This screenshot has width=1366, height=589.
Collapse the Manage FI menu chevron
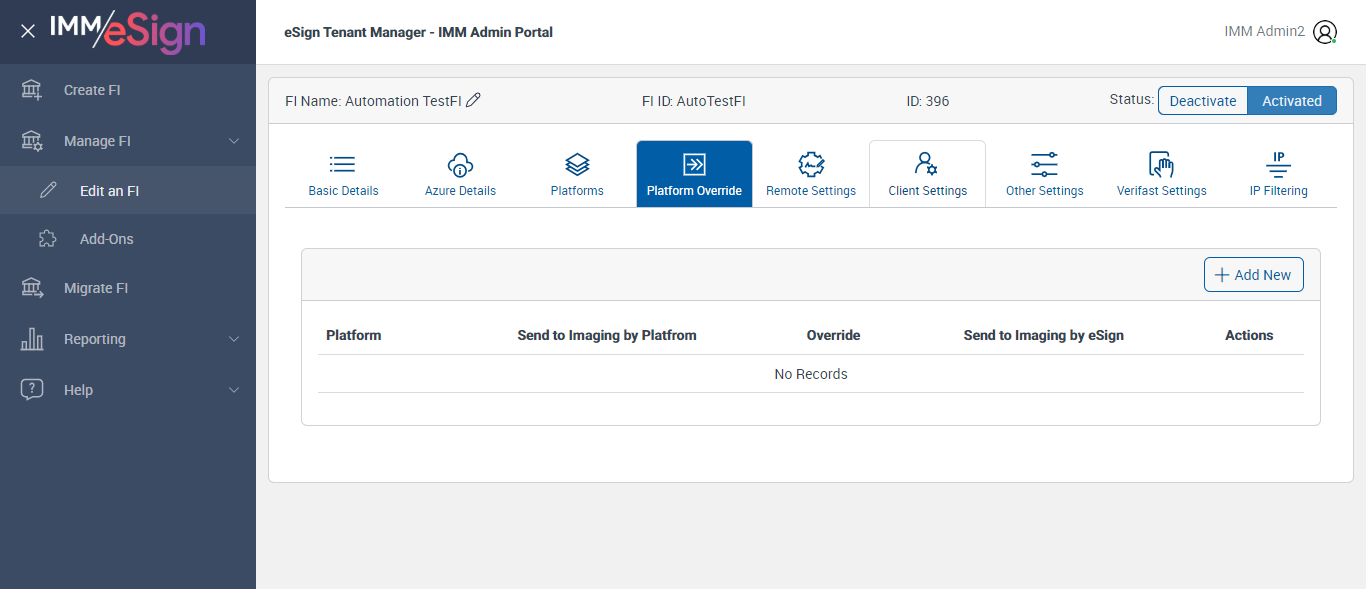[x=234, y=141]
